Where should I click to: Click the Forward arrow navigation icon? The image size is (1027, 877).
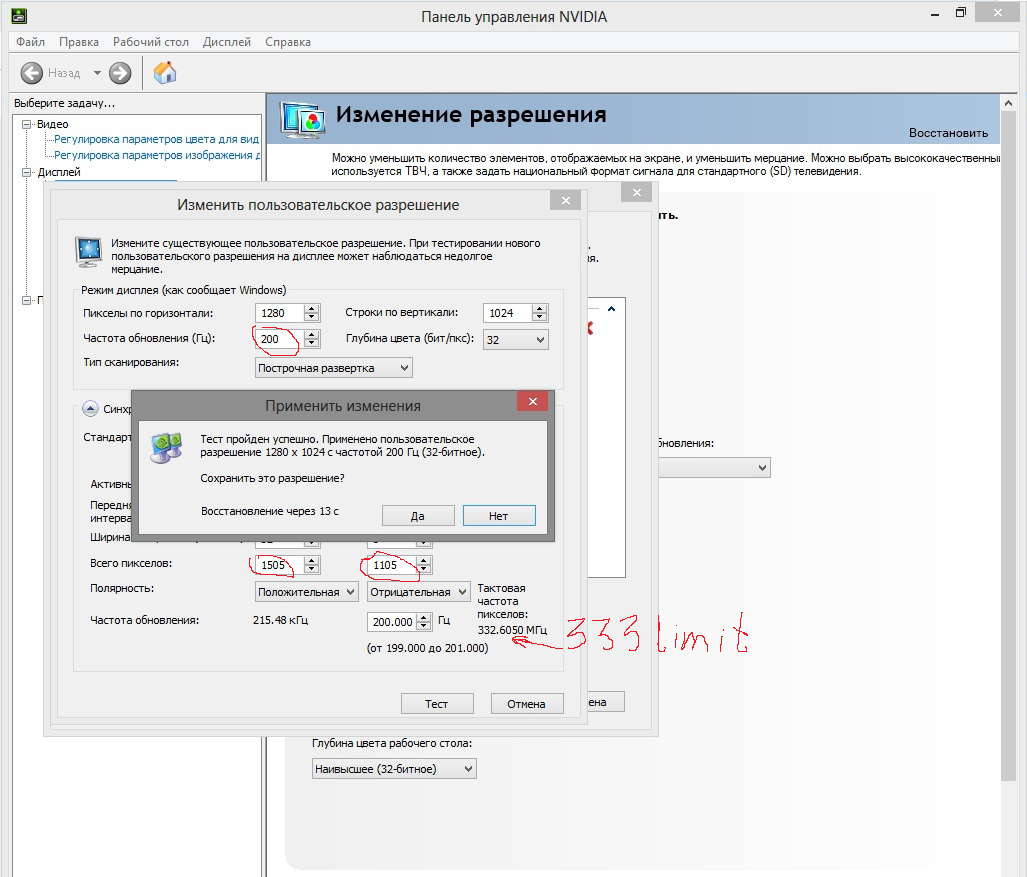120,73
